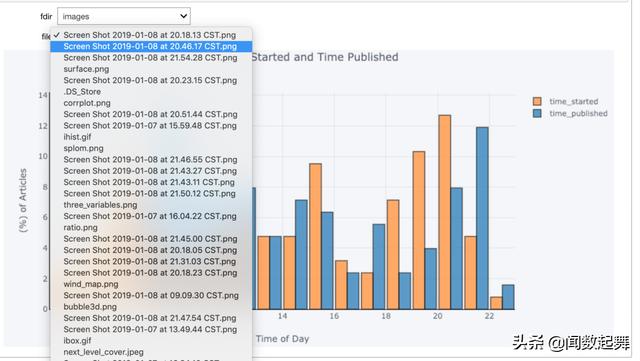Click the x-axis tick label 16
Viewport: 640px width, 361px height.
334,316
